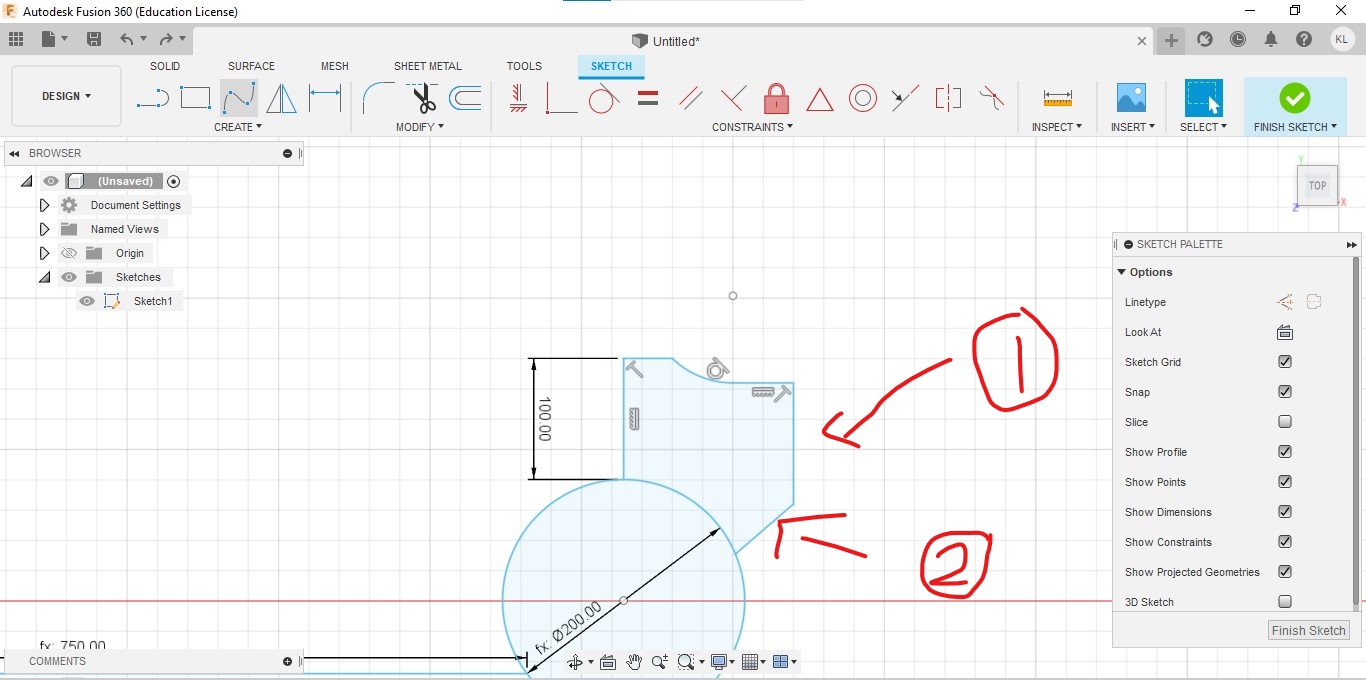Select the Fit Point Spline tool
The height and width of the screenshot is (680, 1366).
pyautogui.click(x=238, y=98)
